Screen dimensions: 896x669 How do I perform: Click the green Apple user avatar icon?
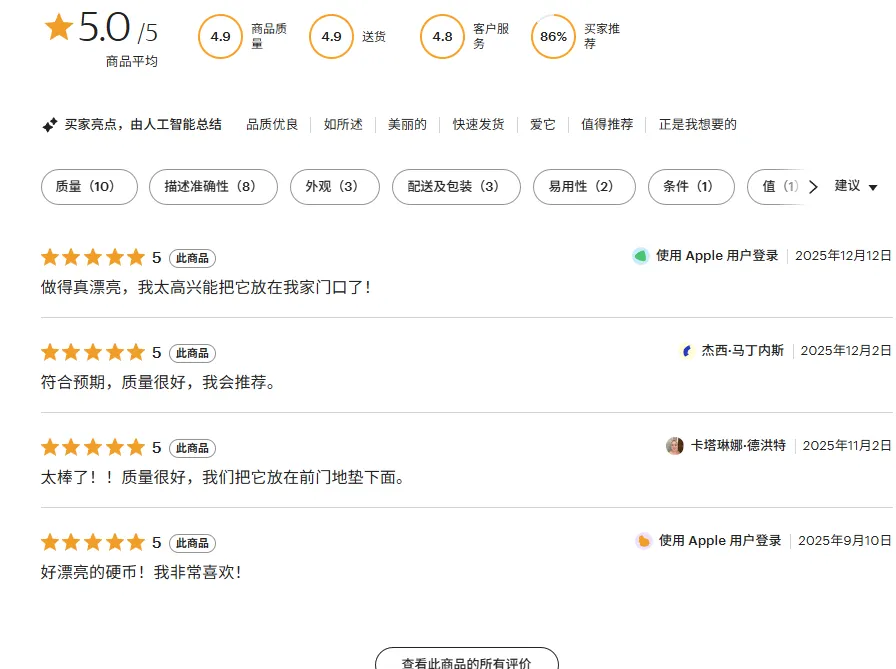[641, 256]
